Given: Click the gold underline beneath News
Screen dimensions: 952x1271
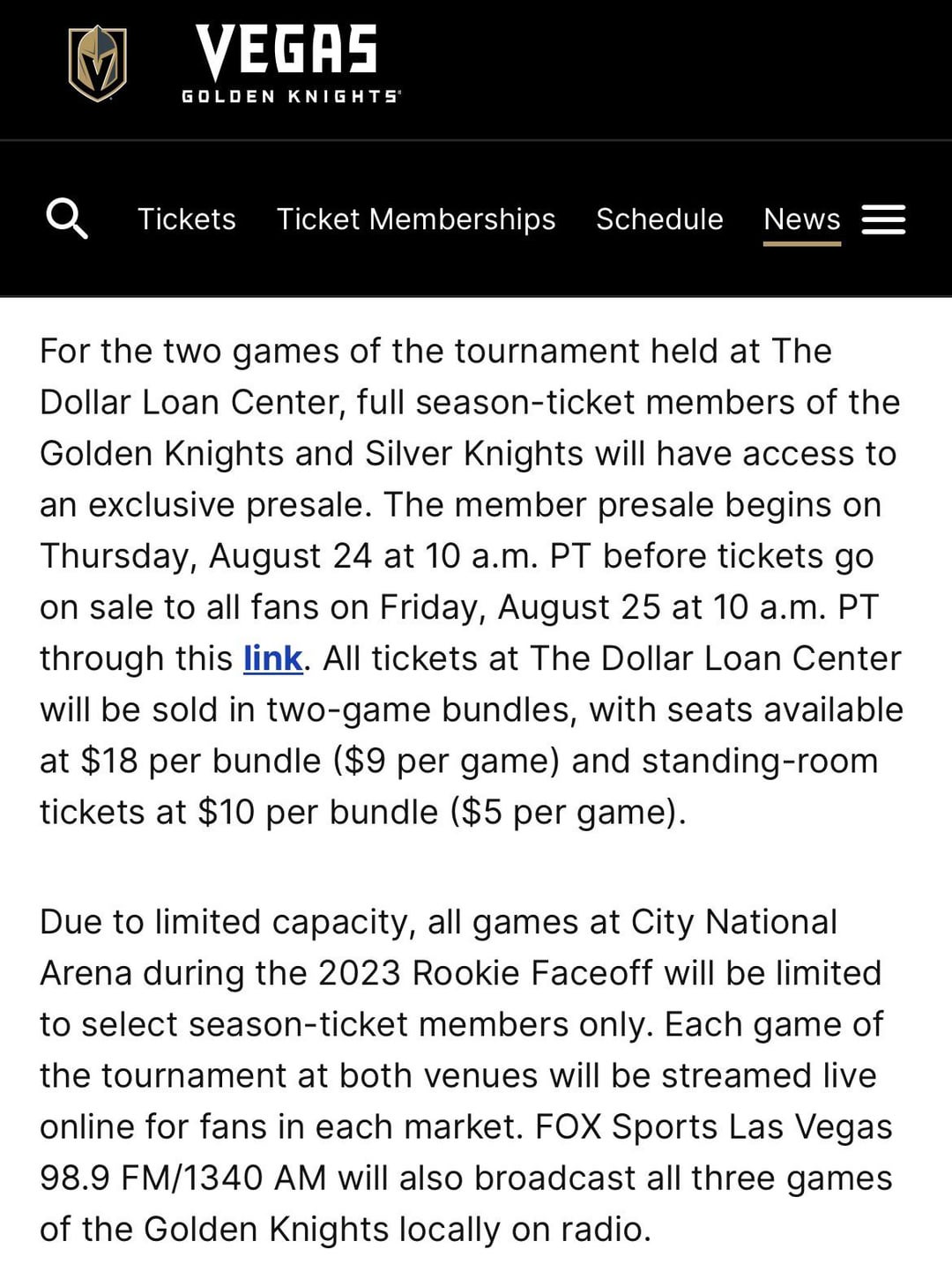Looking at the screenshot, I should (x=801, y=243).
